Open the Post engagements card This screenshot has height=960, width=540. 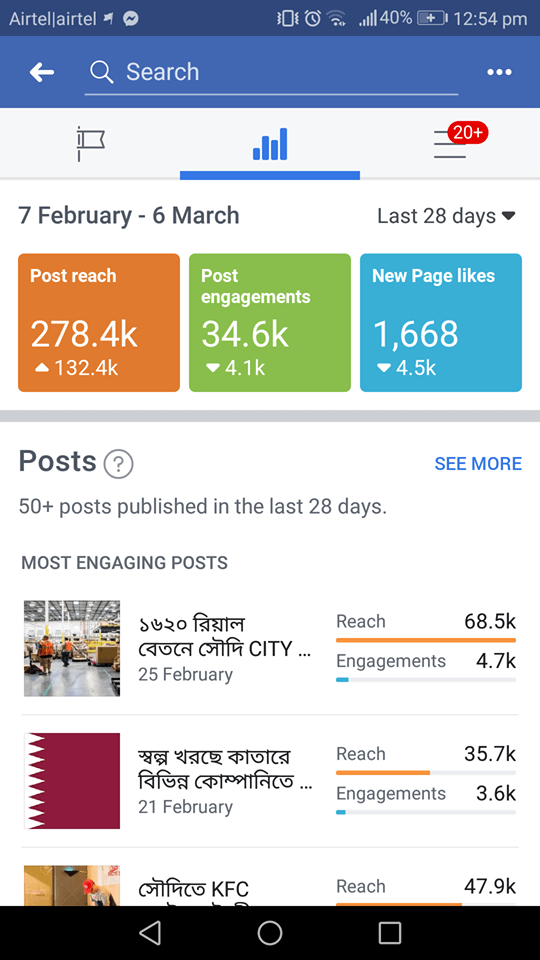(x=270, y=323)
